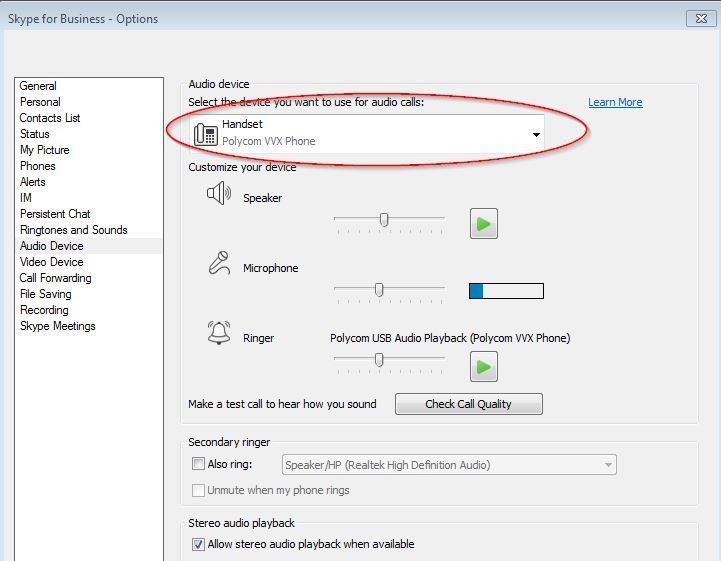Open Persistent Chat settings

click(55, 214)
